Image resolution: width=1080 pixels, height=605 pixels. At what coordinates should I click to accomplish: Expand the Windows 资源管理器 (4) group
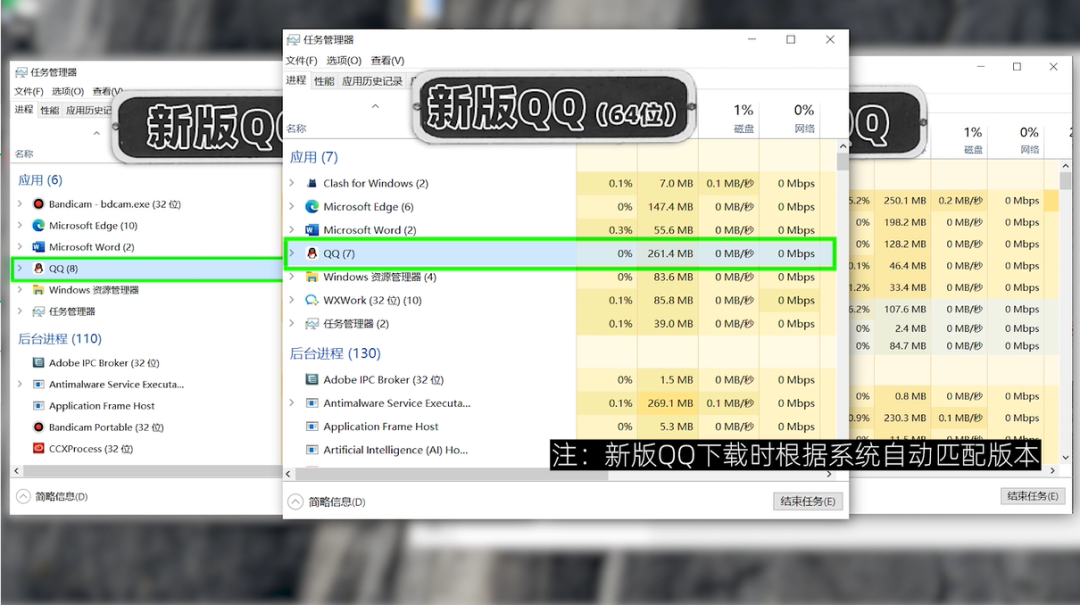click(x=292, y=277)
